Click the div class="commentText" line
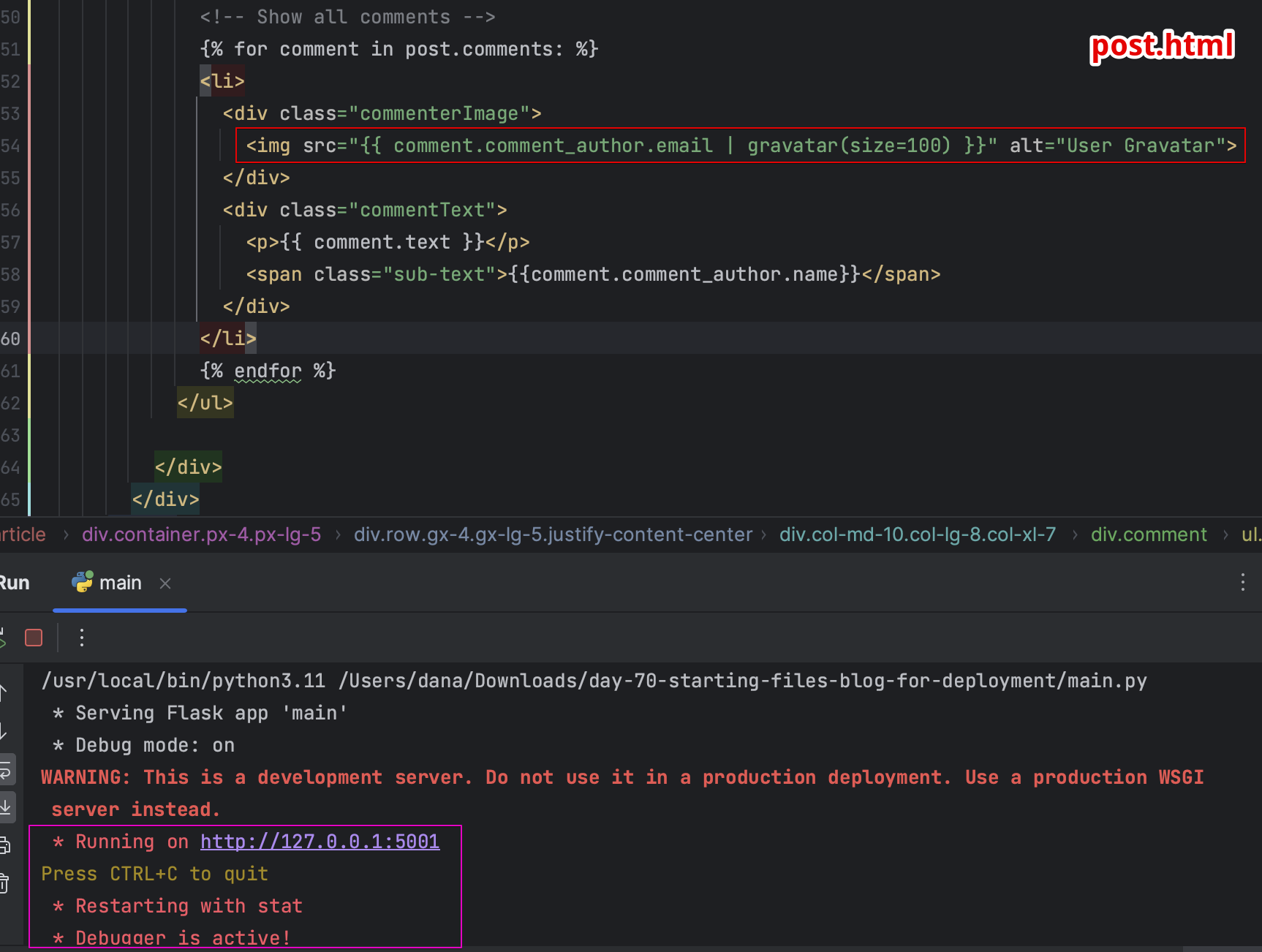The width and height of the screenshot is (1262, 952). click(365, 210)
